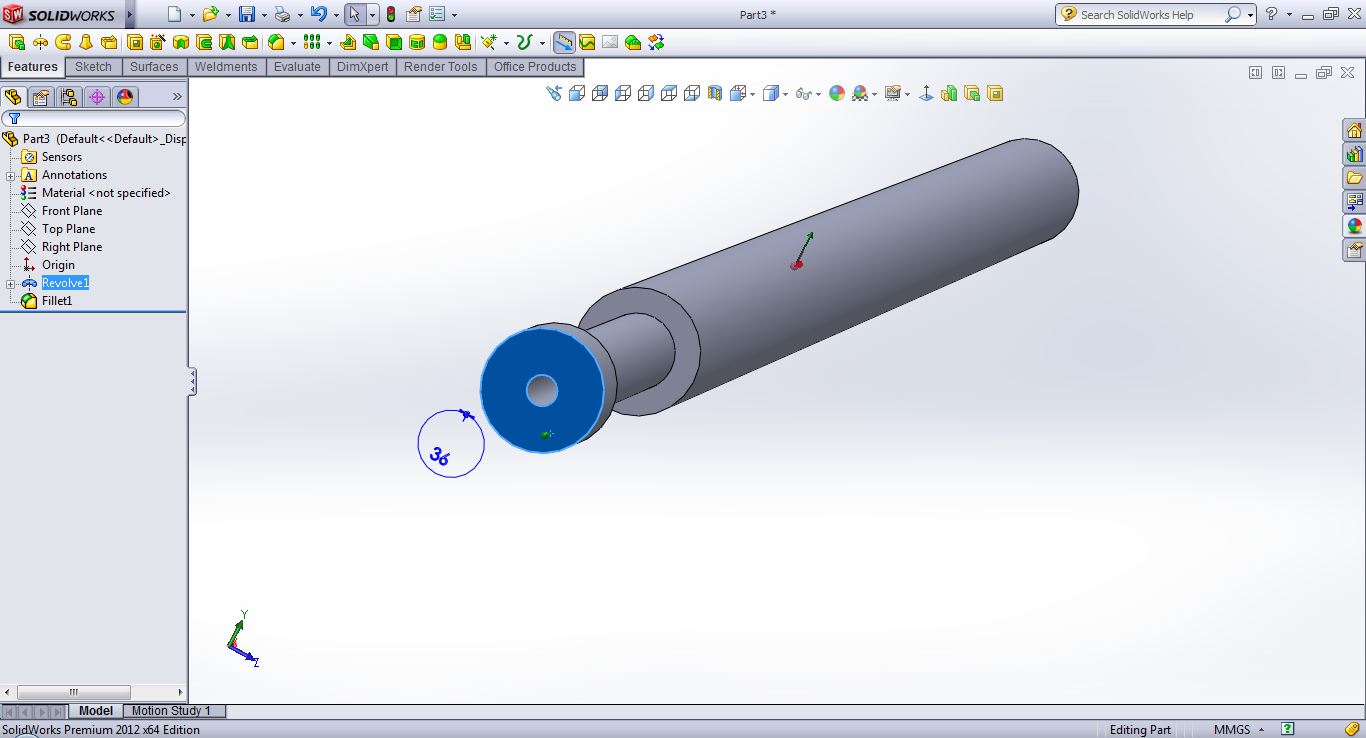Open the Motion Study 1 tab

[171, 711]
